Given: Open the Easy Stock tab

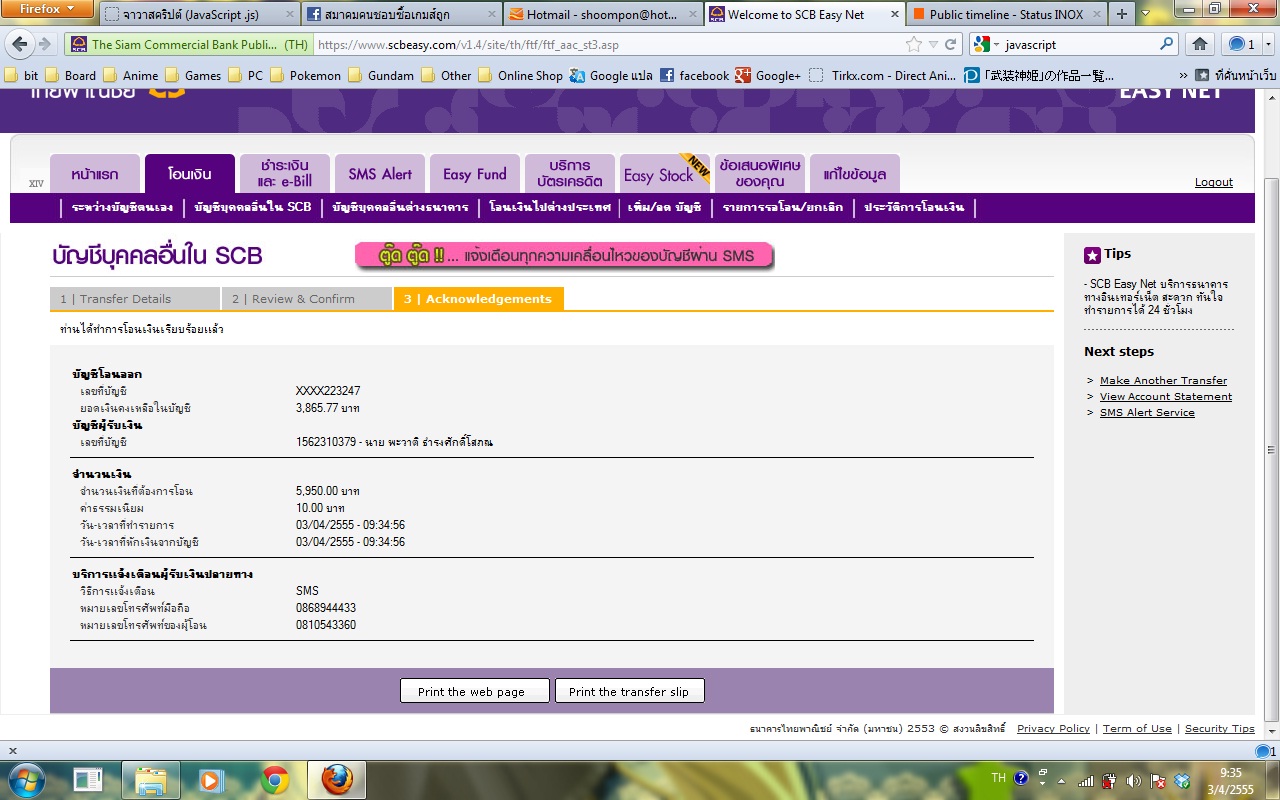Looking at the screenshot, I should [665, 174].
